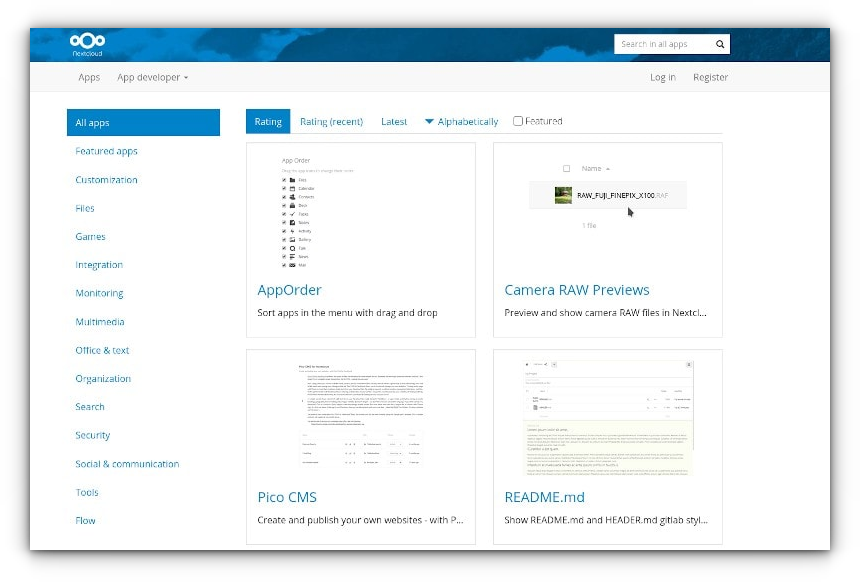Viewport: 860px width, 582px height.
Task: Open the README.md screenshot thumbnail
Action: tap(608, 418)
